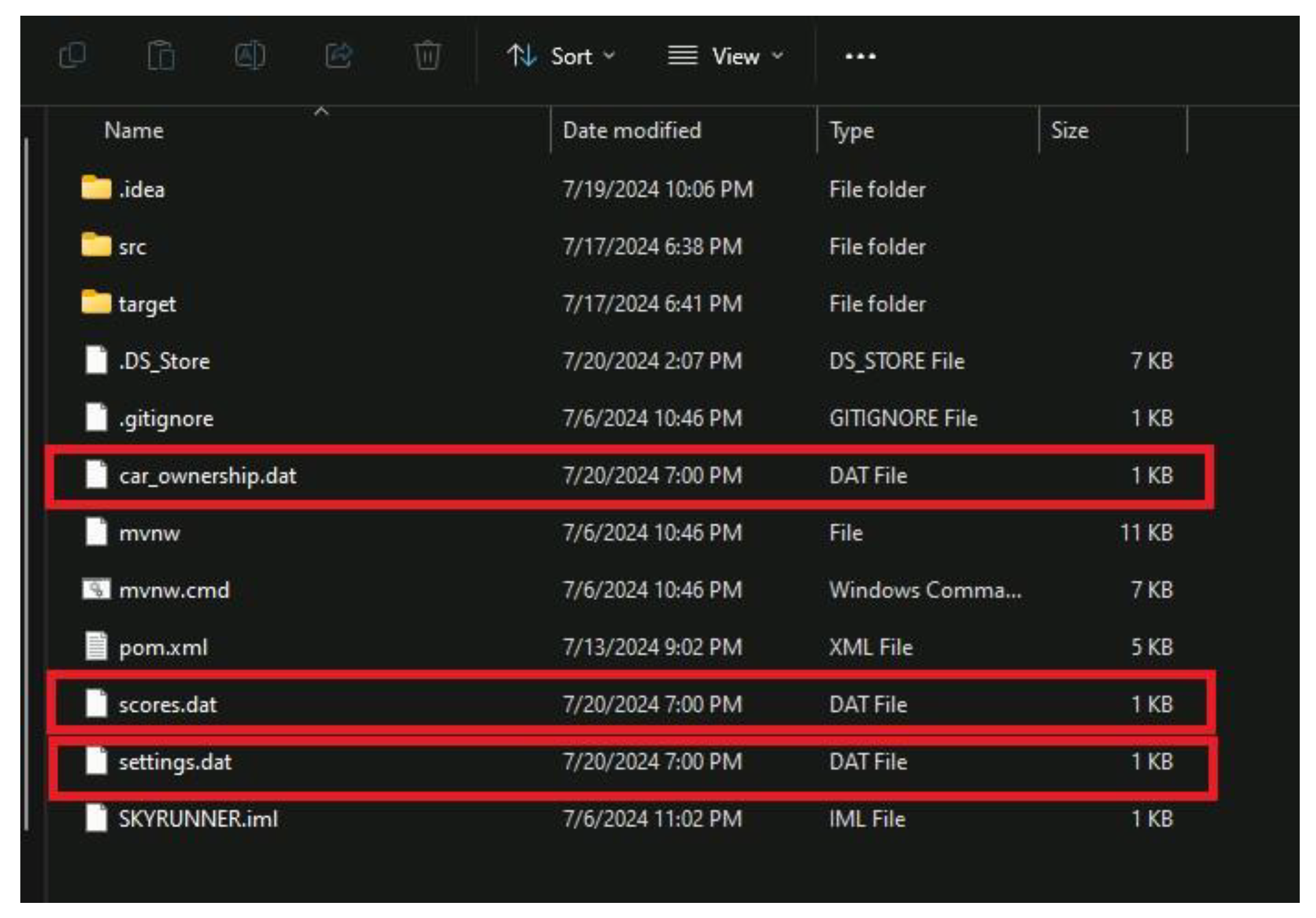Open the three-dots more options menu
Image resolution: width=1316 pixels, height=918 pixels.
[x=860, y=56]
